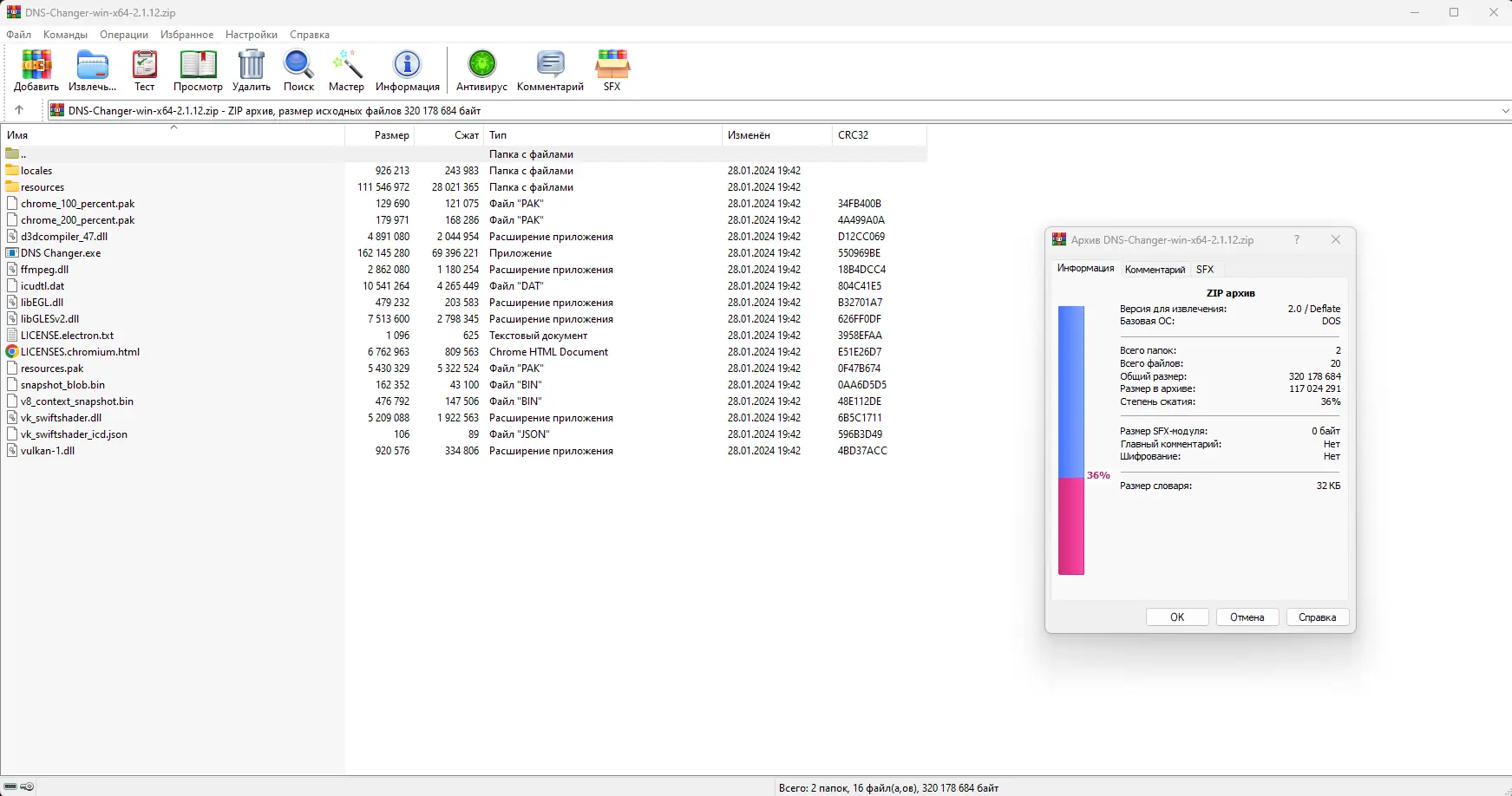
Task: Click the Извлечь (Extract) toolbar icon
Action: (92, 65)
